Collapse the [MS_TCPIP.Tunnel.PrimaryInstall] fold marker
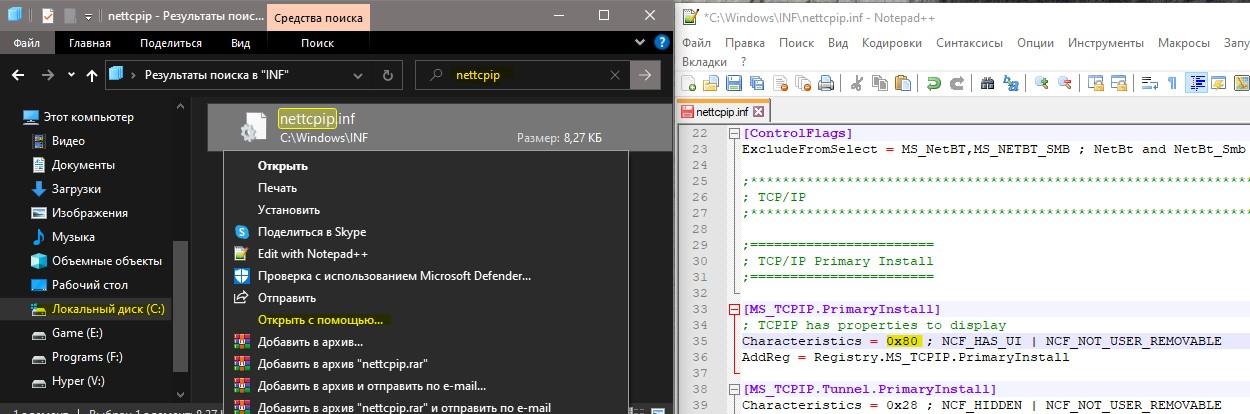 pos(735,389)
